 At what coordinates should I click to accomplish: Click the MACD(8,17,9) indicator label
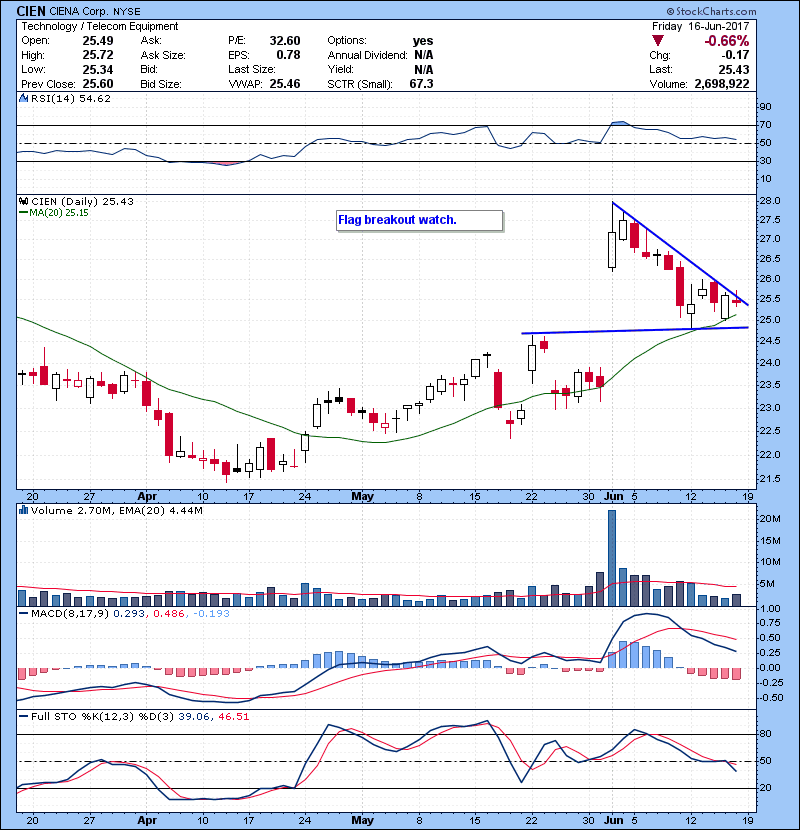pyautogui.click(x=70, y=614)
